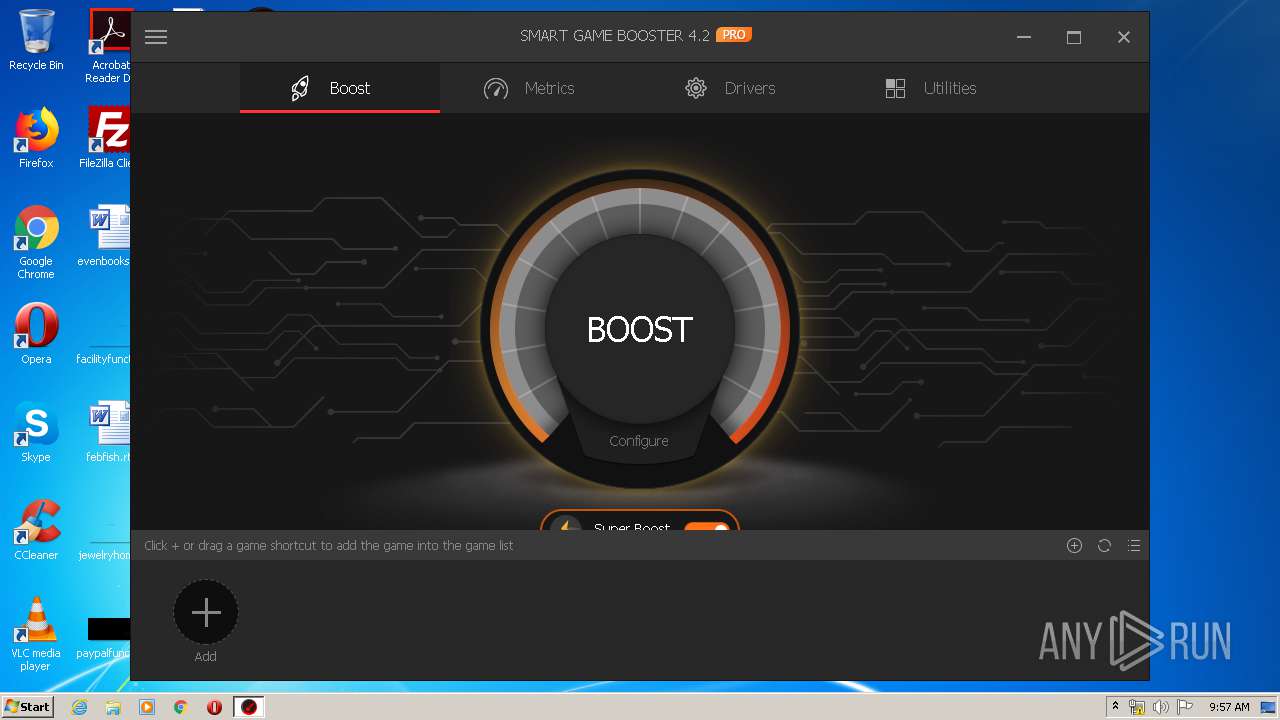Viewport: 1280px width, 720px height.
Task: Click the large BOOST button
Action: point(640,329)
